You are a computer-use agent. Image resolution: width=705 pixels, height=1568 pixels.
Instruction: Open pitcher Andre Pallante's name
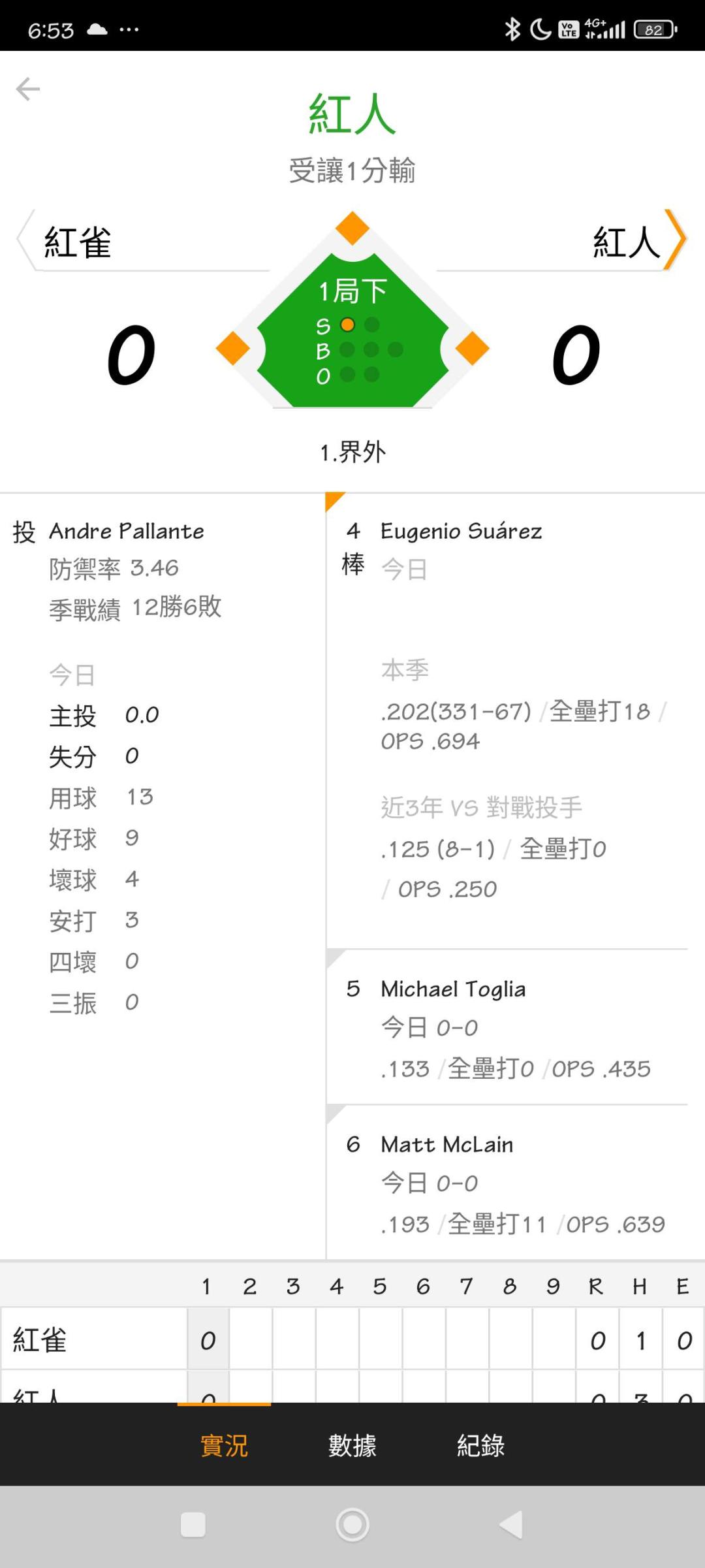click(x=127, y=531)
